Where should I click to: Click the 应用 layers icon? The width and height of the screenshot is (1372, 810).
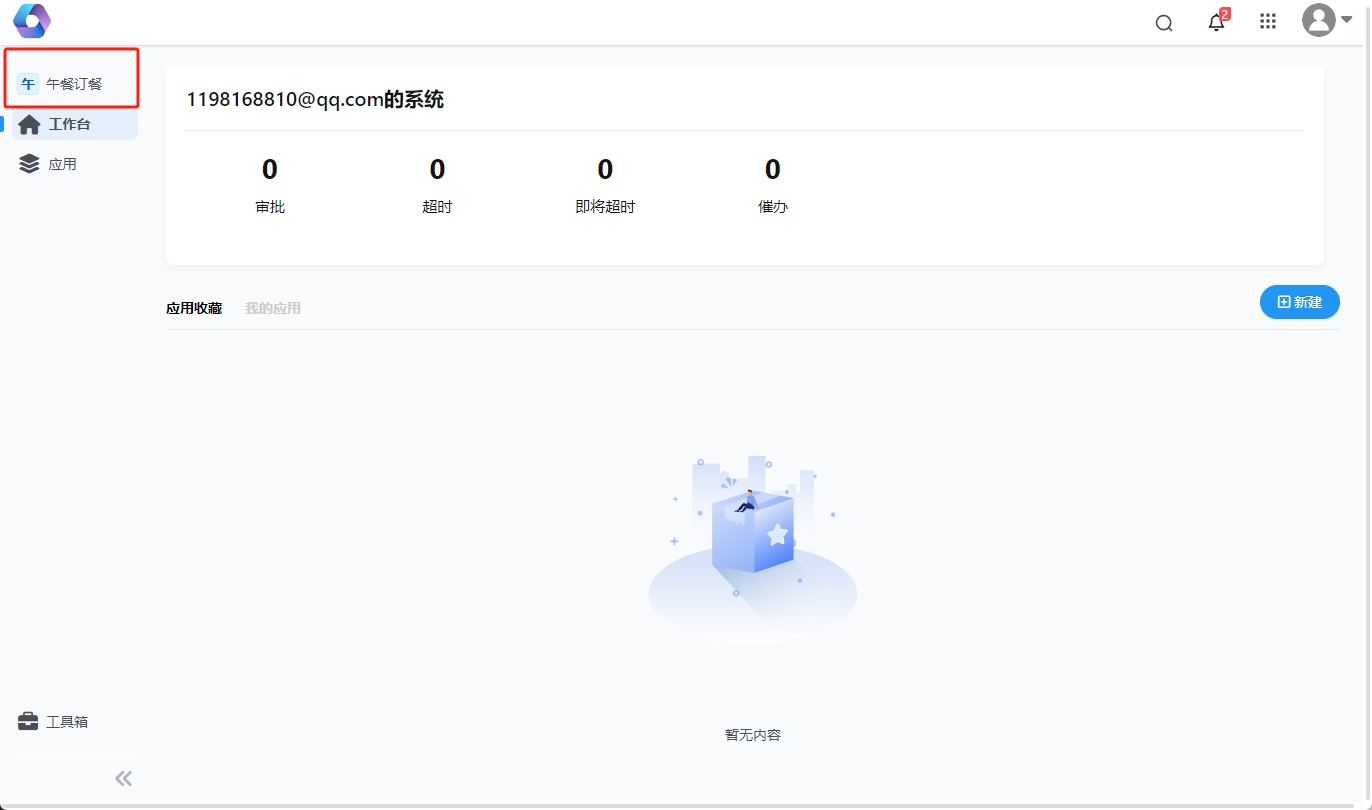pos(30,164)
